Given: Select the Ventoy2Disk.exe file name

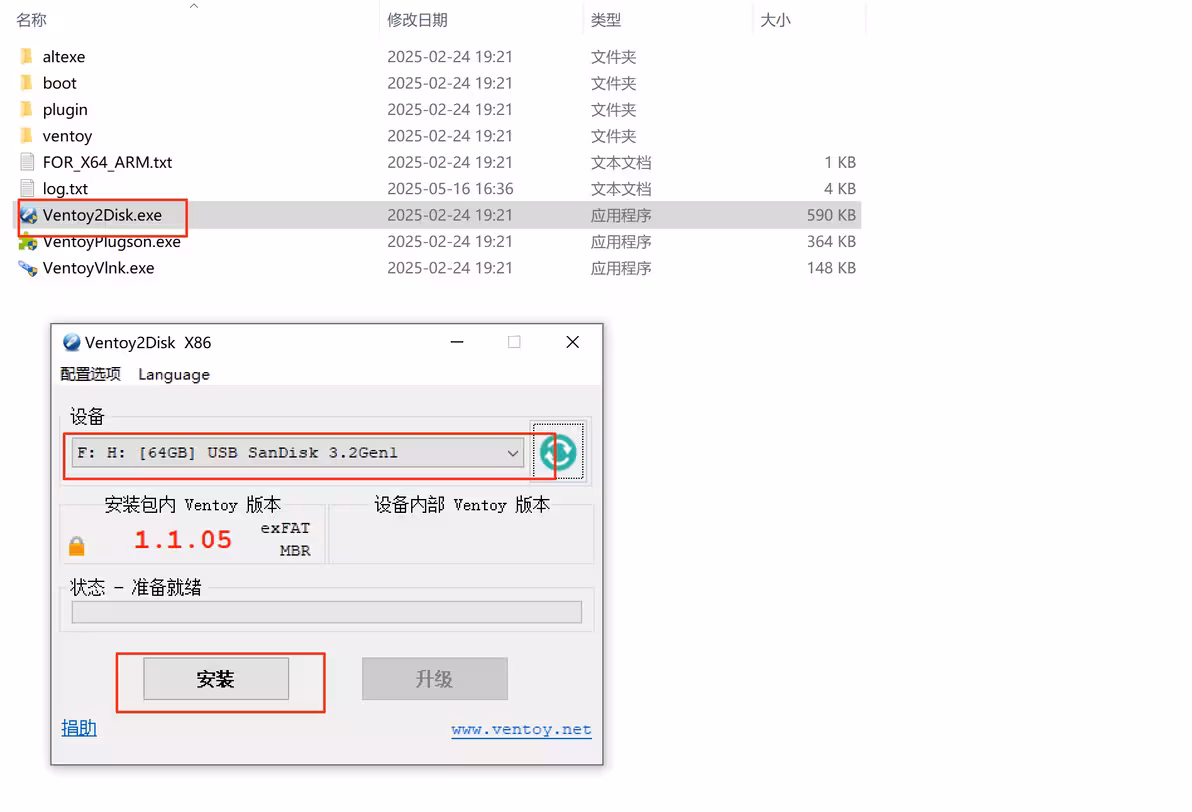Looking at the screenshot, I should (x=102, y=215).
